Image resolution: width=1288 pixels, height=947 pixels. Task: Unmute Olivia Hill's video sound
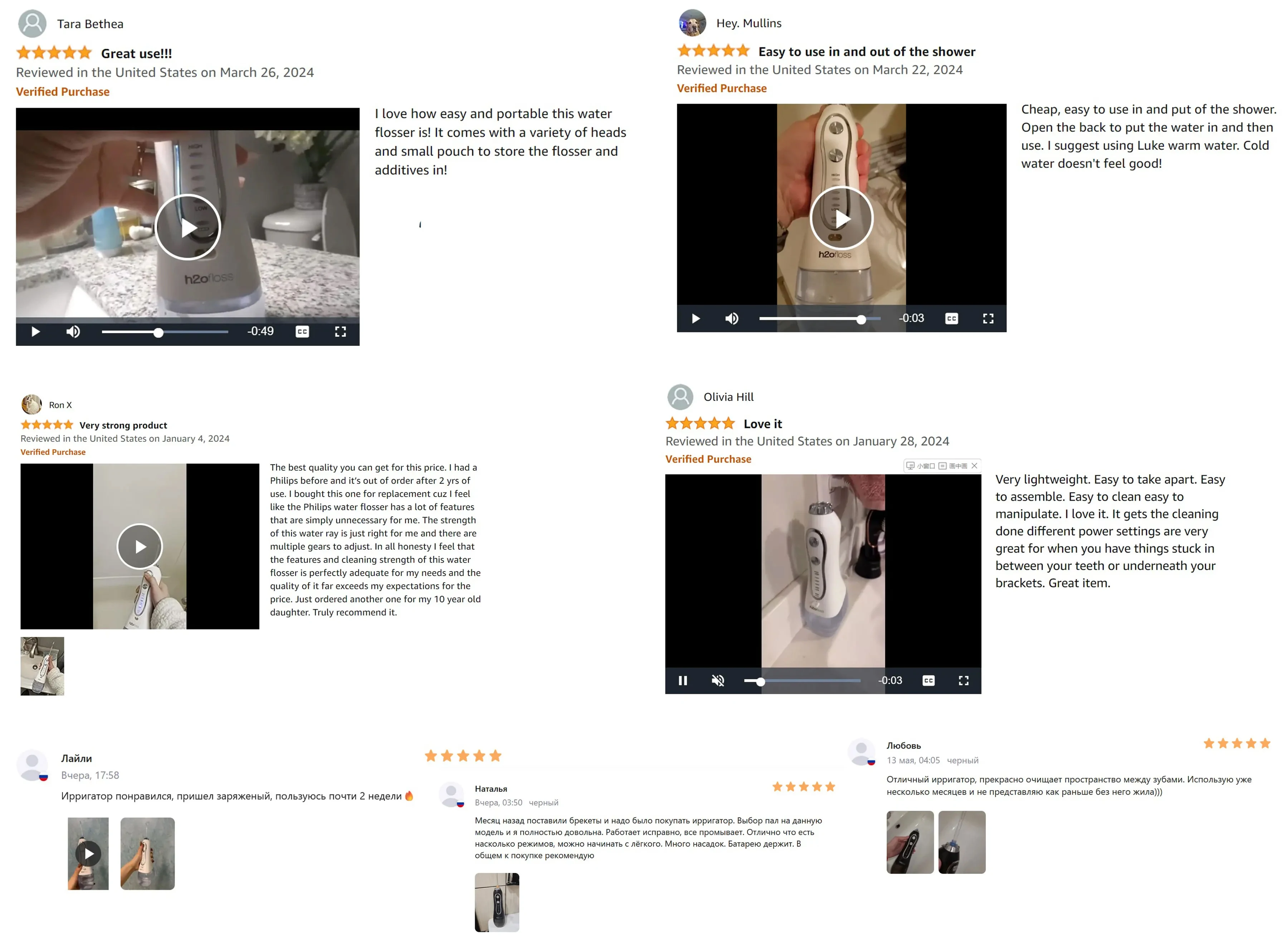click(x=718, y=681)
